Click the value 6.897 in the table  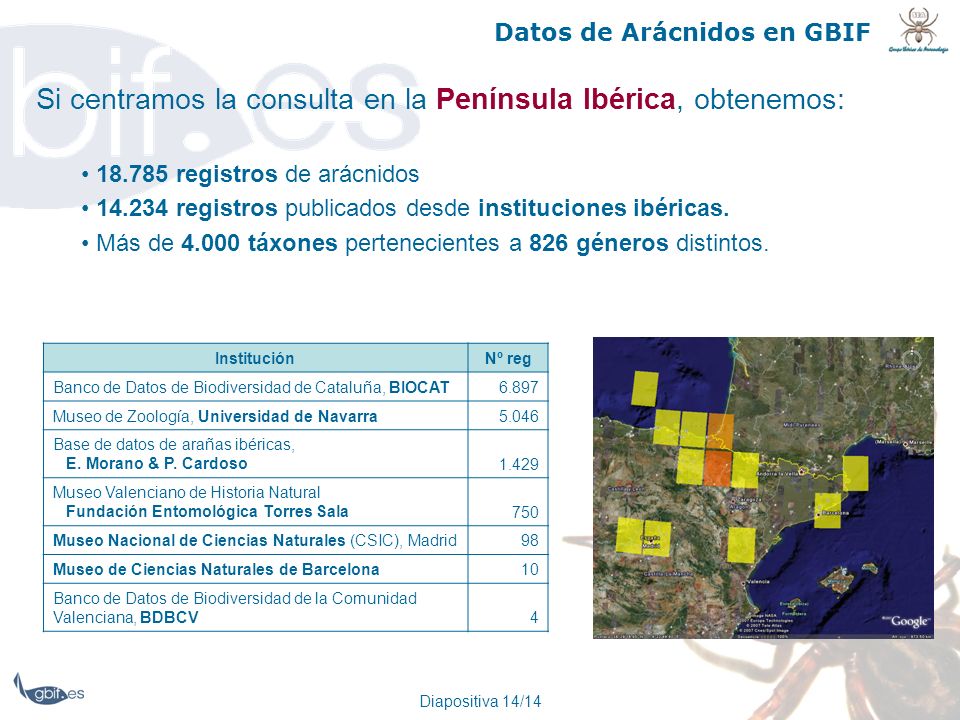point(518,387)
